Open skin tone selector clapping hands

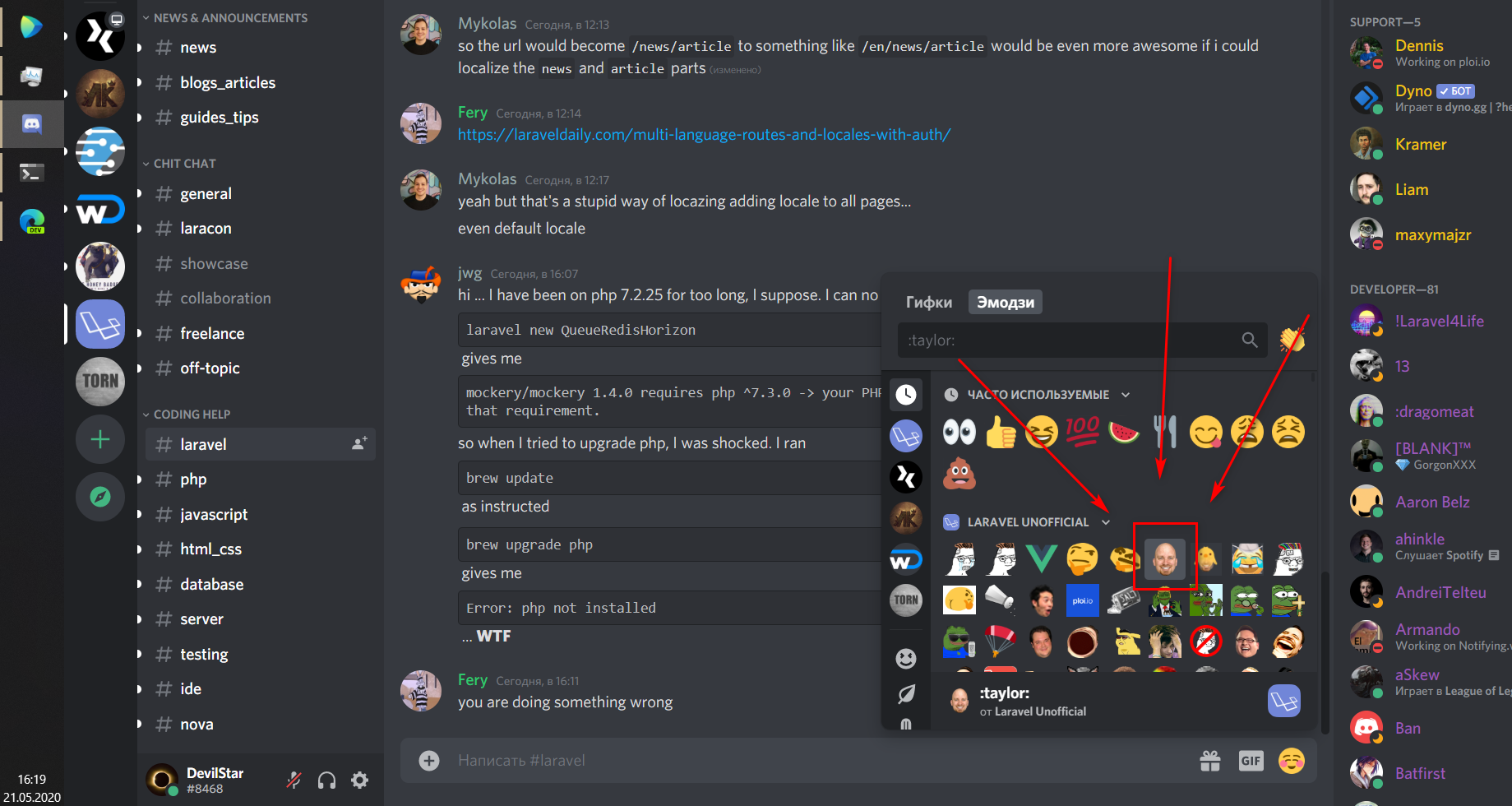tap(1292, 340)
